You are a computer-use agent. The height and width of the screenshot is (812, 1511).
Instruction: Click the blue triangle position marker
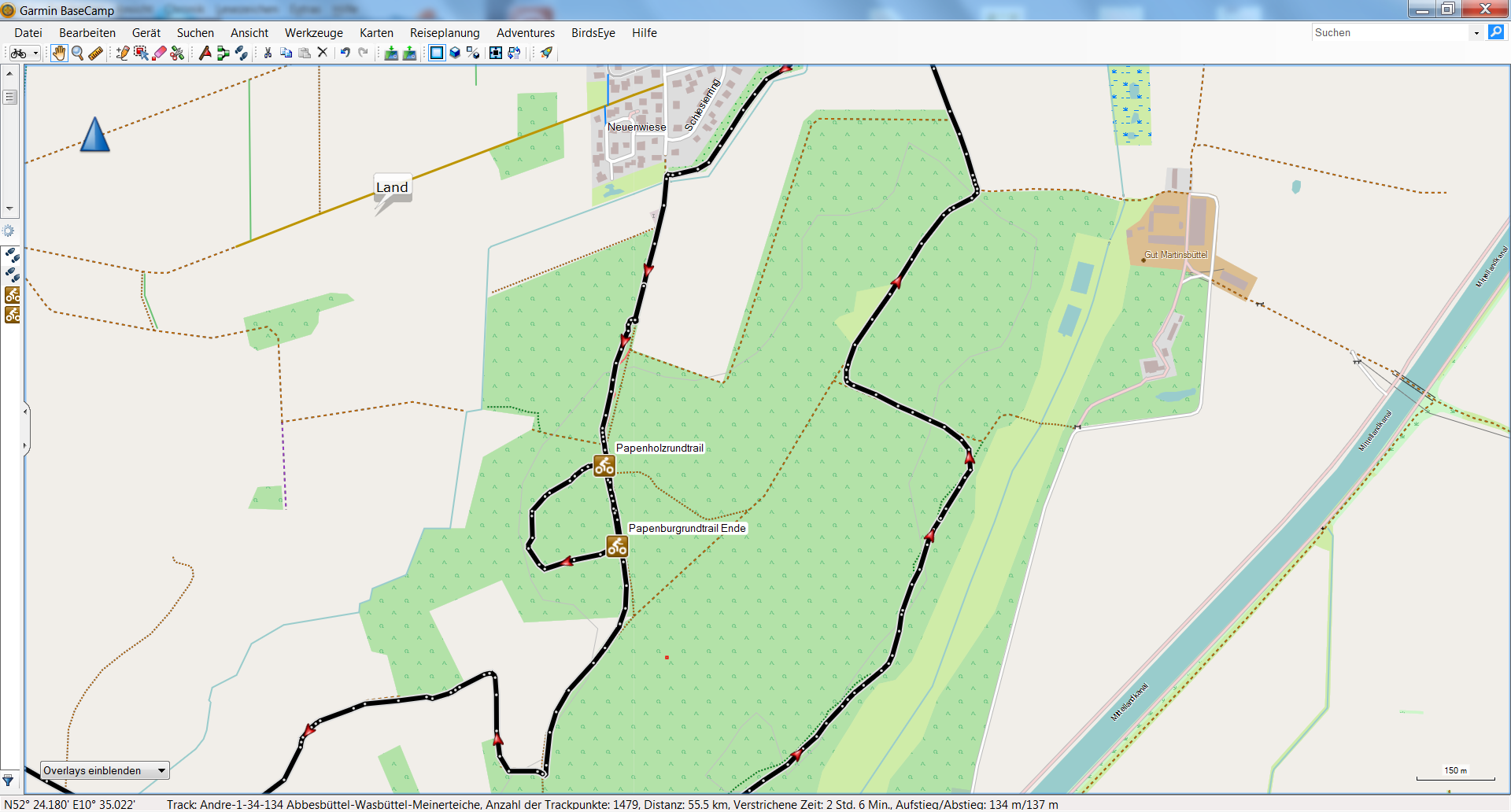coord(94,135)
